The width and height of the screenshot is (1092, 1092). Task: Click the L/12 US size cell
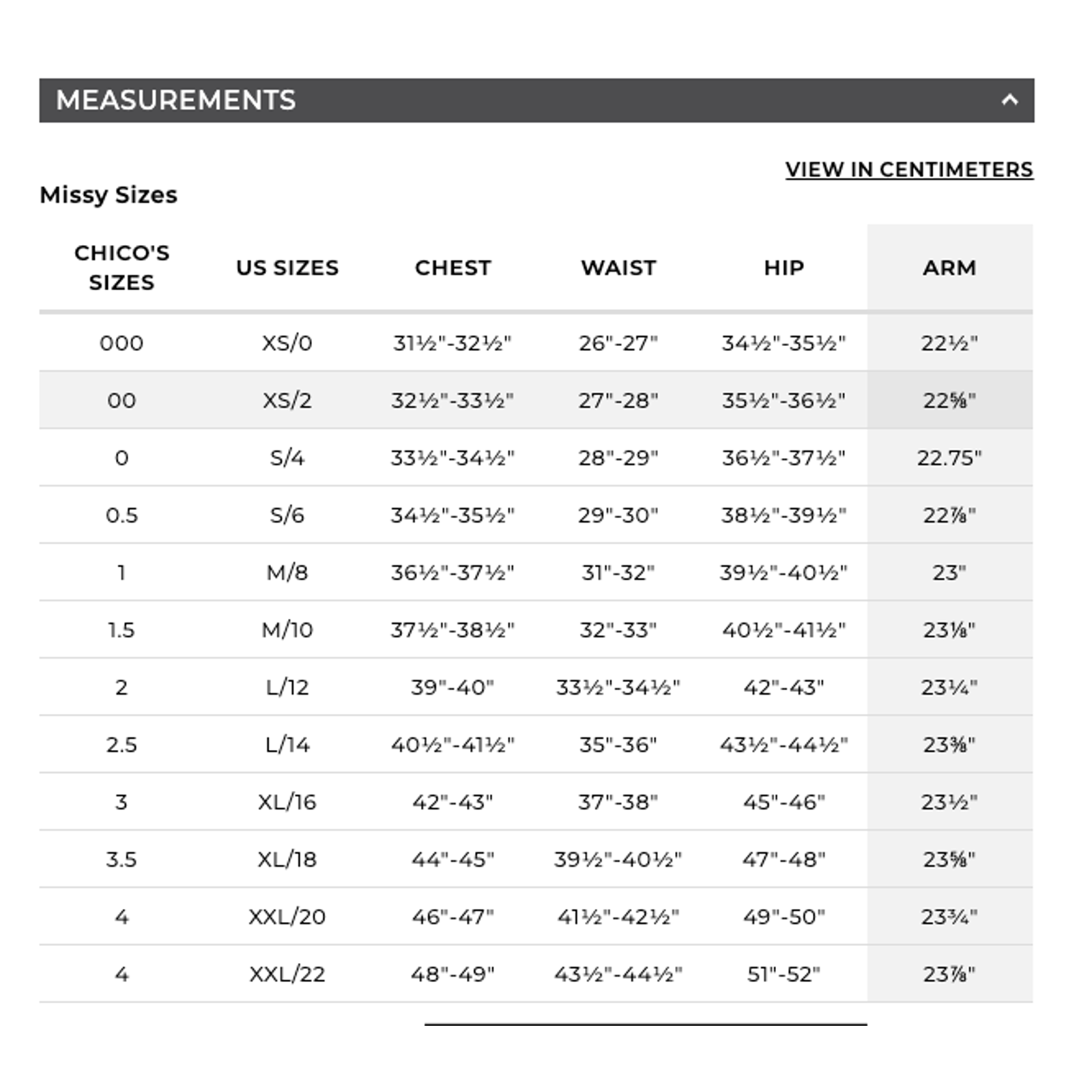pos(287,687)
